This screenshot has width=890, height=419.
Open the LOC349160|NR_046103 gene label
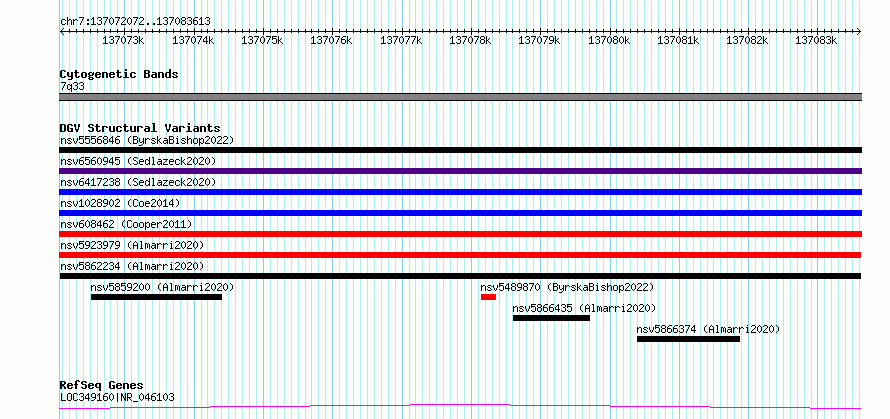point(117,397)
